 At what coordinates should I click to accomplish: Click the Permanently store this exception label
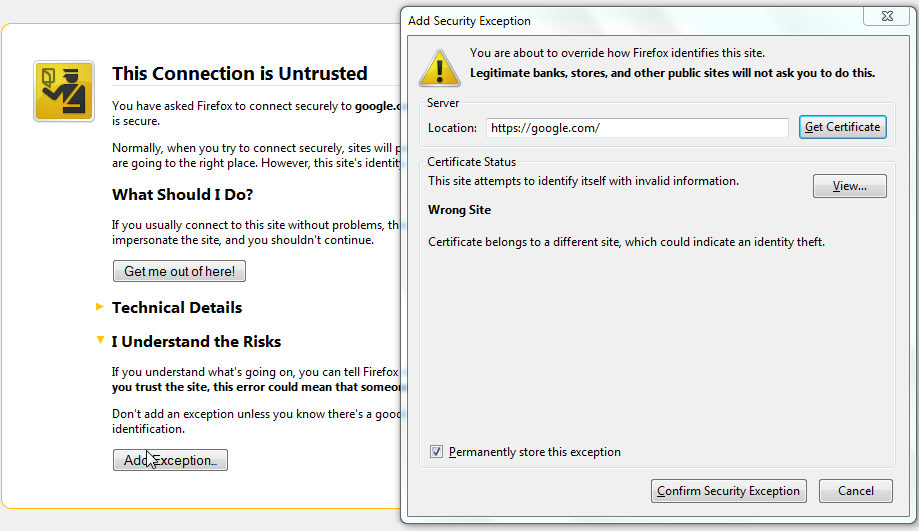pos(534,452)
